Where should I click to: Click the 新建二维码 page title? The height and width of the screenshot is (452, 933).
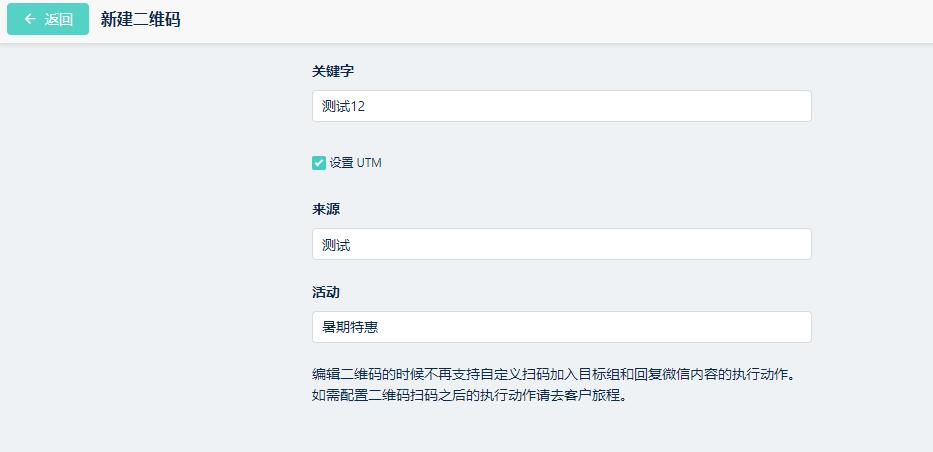pyautogui.click(x=140, y=19)
